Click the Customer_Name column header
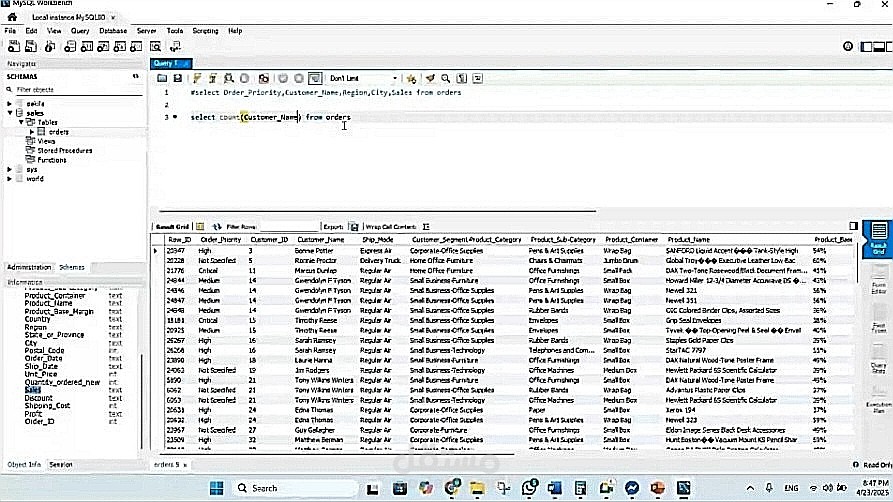Viewport: 893px width, 502px height. (x=321, y=240)
